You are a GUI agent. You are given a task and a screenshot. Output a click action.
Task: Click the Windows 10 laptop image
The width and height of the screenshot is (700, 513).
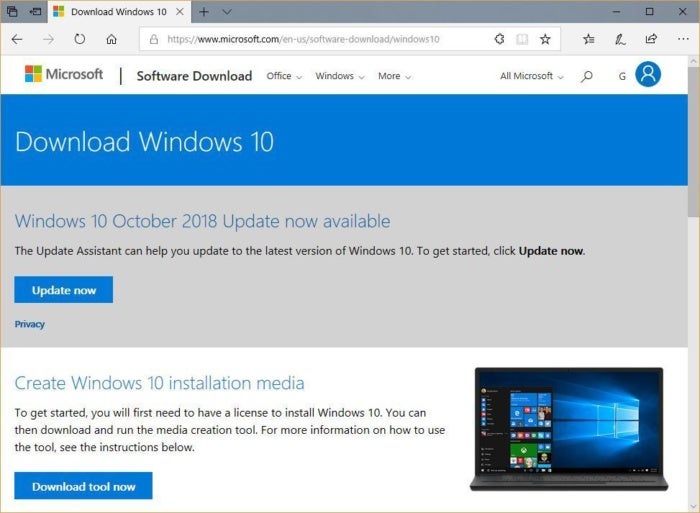(569, 429)
